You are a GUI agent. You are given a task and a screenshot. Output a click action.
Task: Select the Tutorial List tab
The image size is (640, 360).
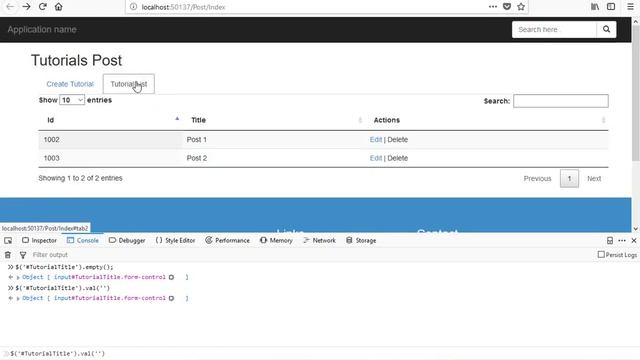coord(129,84)
